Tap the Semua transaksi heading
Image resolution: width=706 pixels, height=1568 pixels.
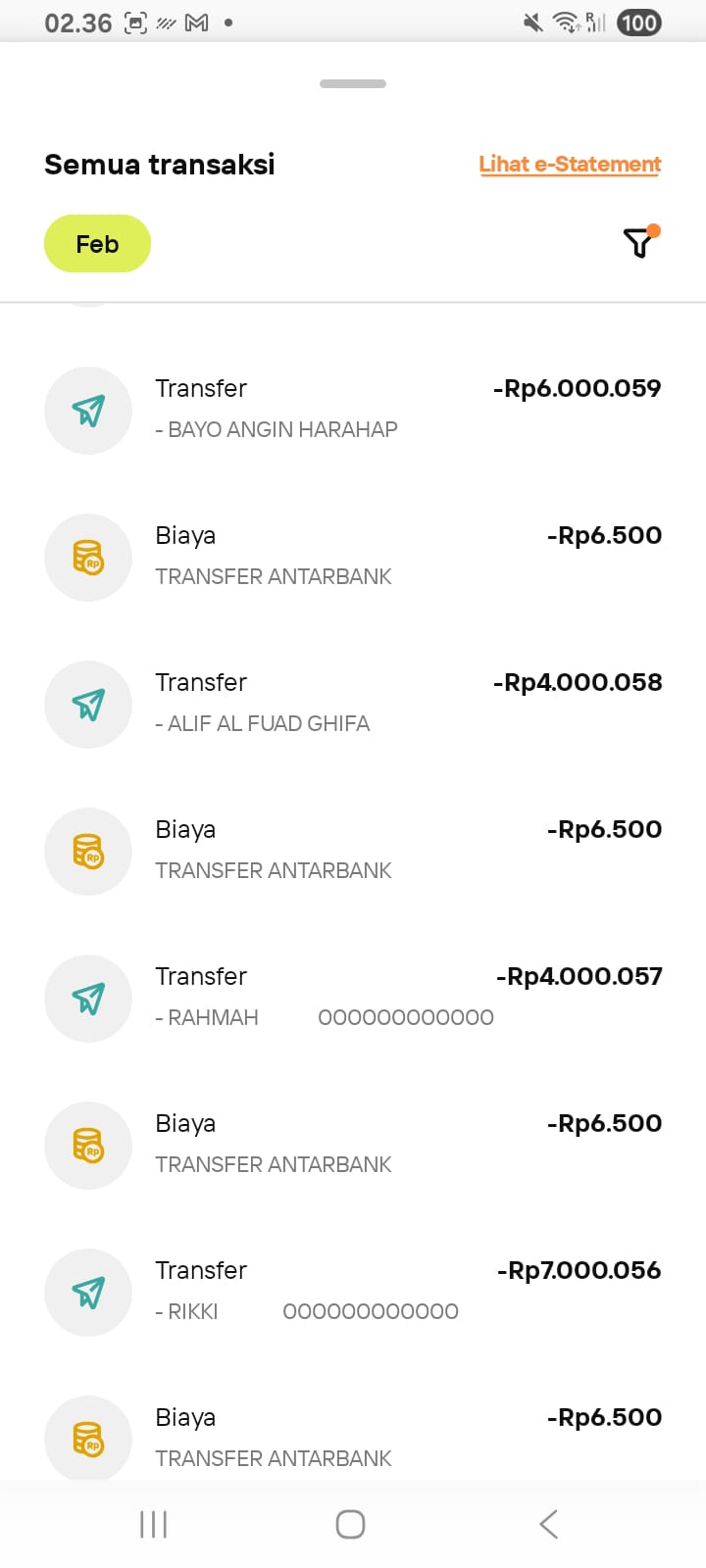[x=160, y=165]
